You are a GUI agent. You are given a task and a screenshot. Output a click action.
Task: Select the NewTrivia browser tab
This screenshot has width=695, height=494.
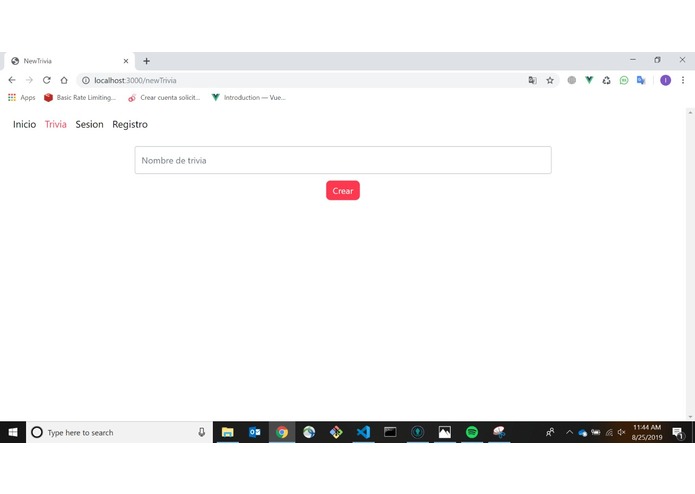point(69,61)
